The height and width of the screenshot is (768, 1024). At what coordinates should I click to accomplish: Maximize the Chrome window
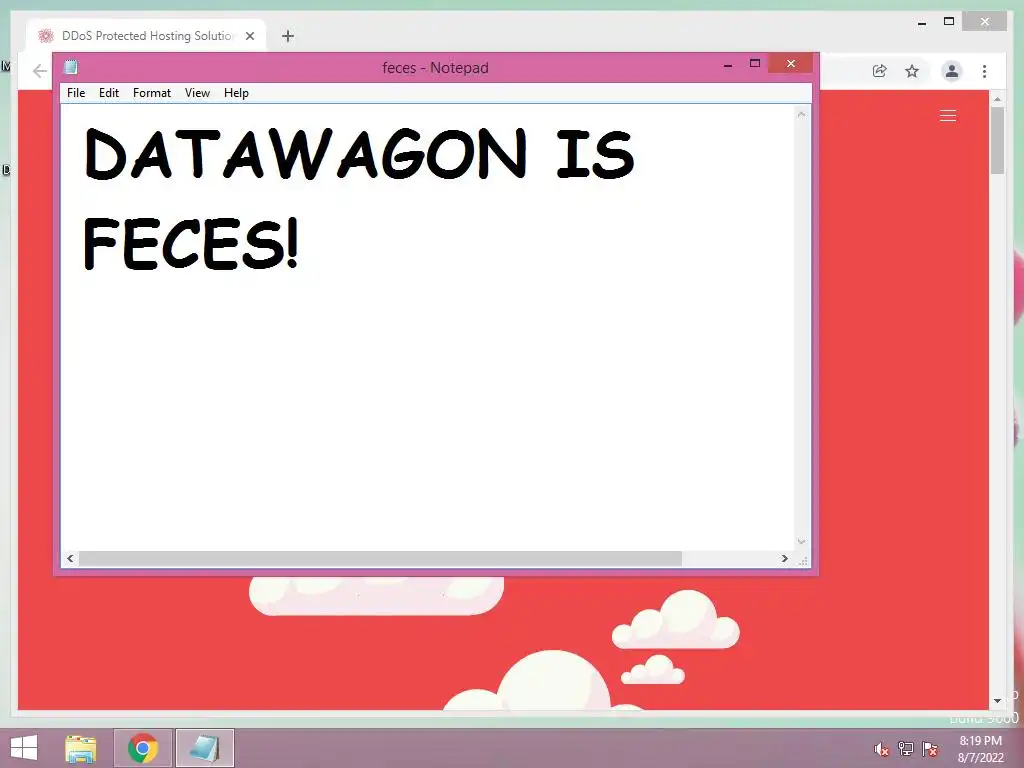(949, 22)
